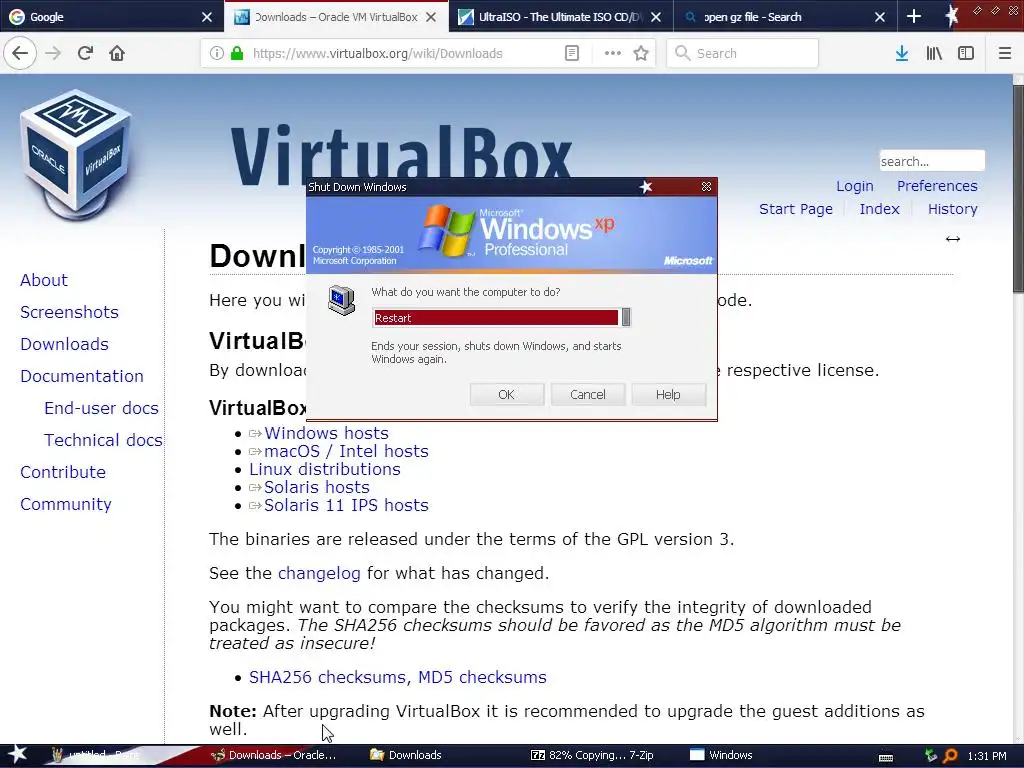Image resolution: width=1024 pixels, height=768 pixels.
Task: Click the green padlock security icon
Action: (237, 53)
